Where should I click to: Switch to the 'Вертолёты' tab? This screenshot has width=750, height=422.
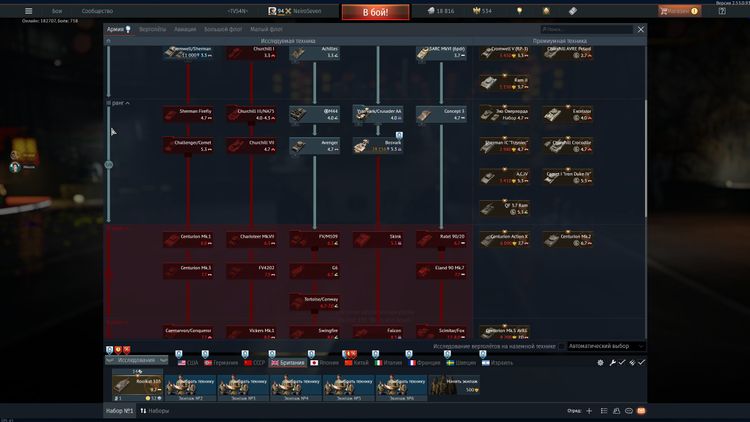tap(153, 30)
